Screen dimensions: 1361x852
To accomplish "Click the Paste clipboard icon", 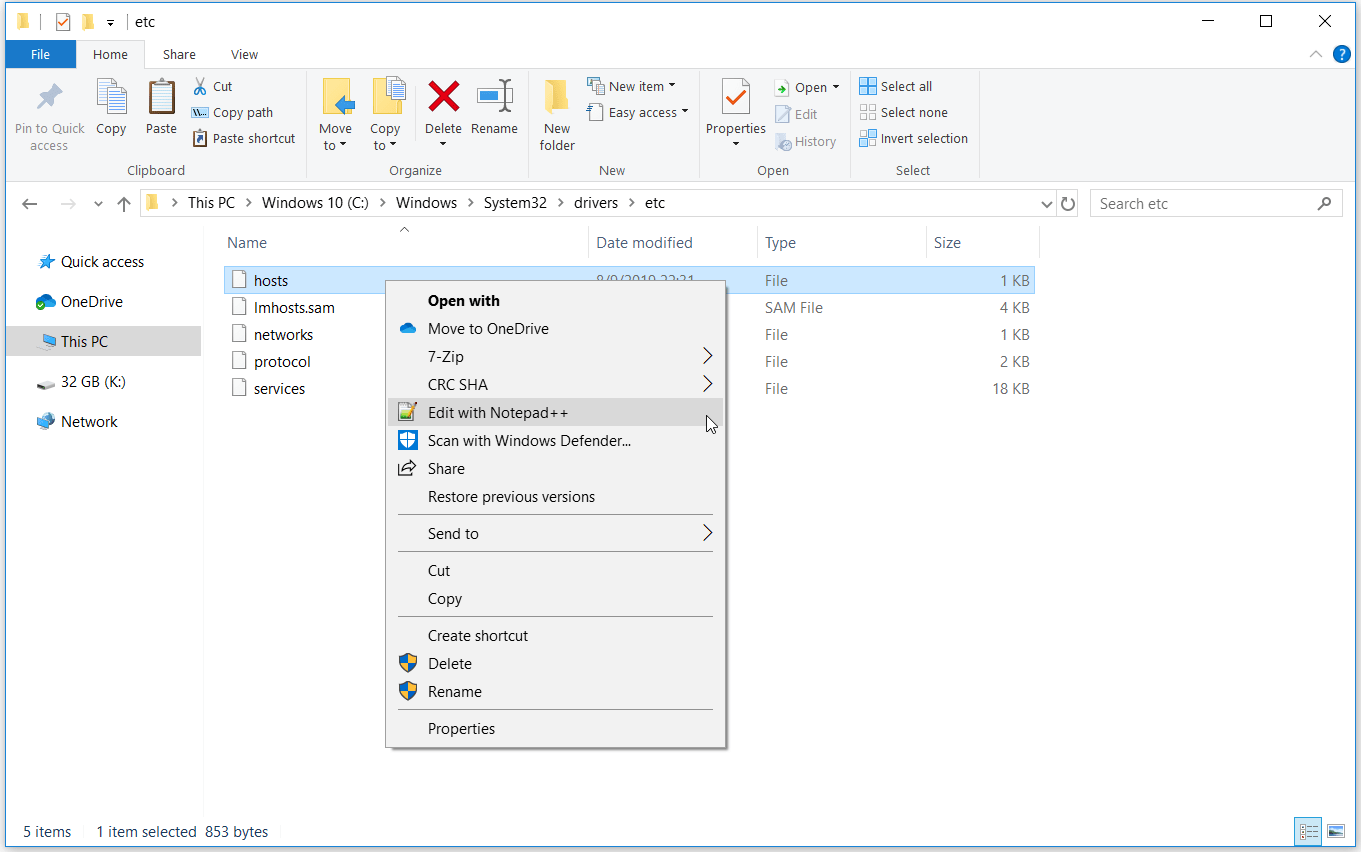I will point(161,97).
